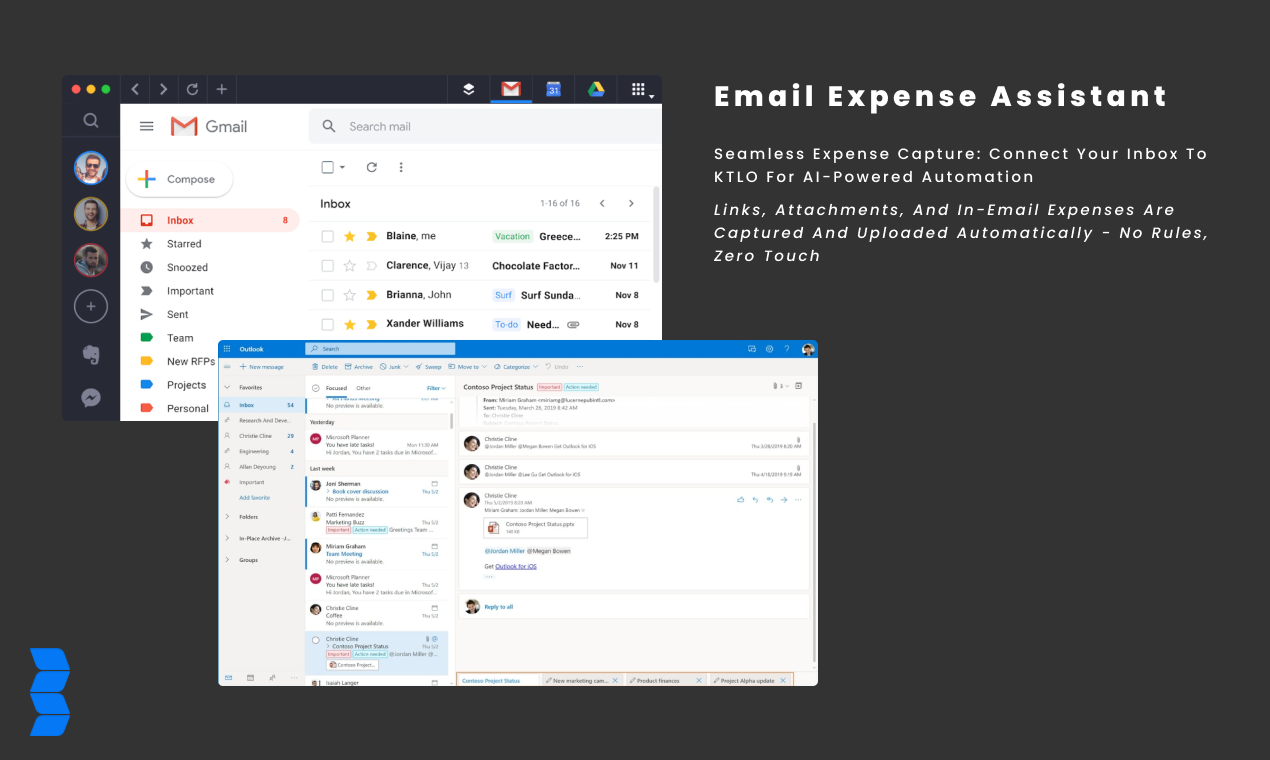The image size is (1270, 760).
Task: Open the Google Calendar icon in top bar
Action: pos(553,89)
